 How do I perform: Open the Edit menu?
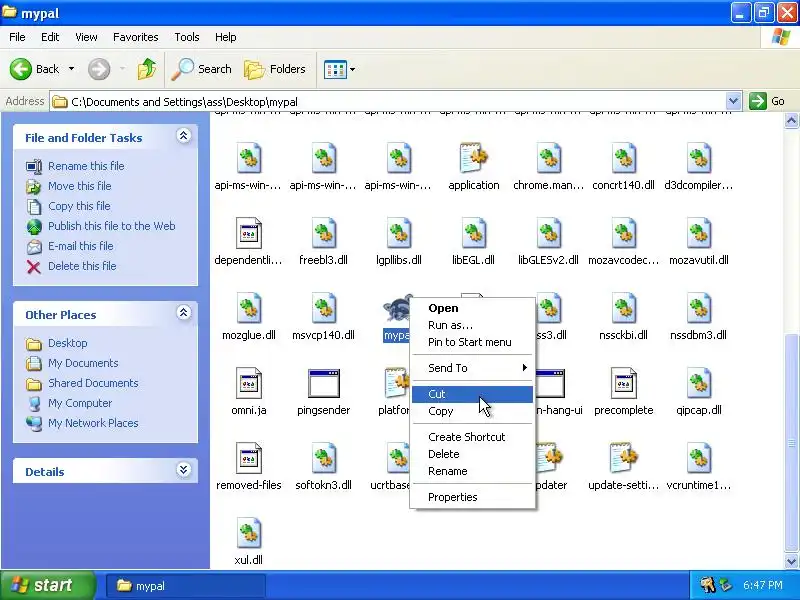tap(50, 37)
